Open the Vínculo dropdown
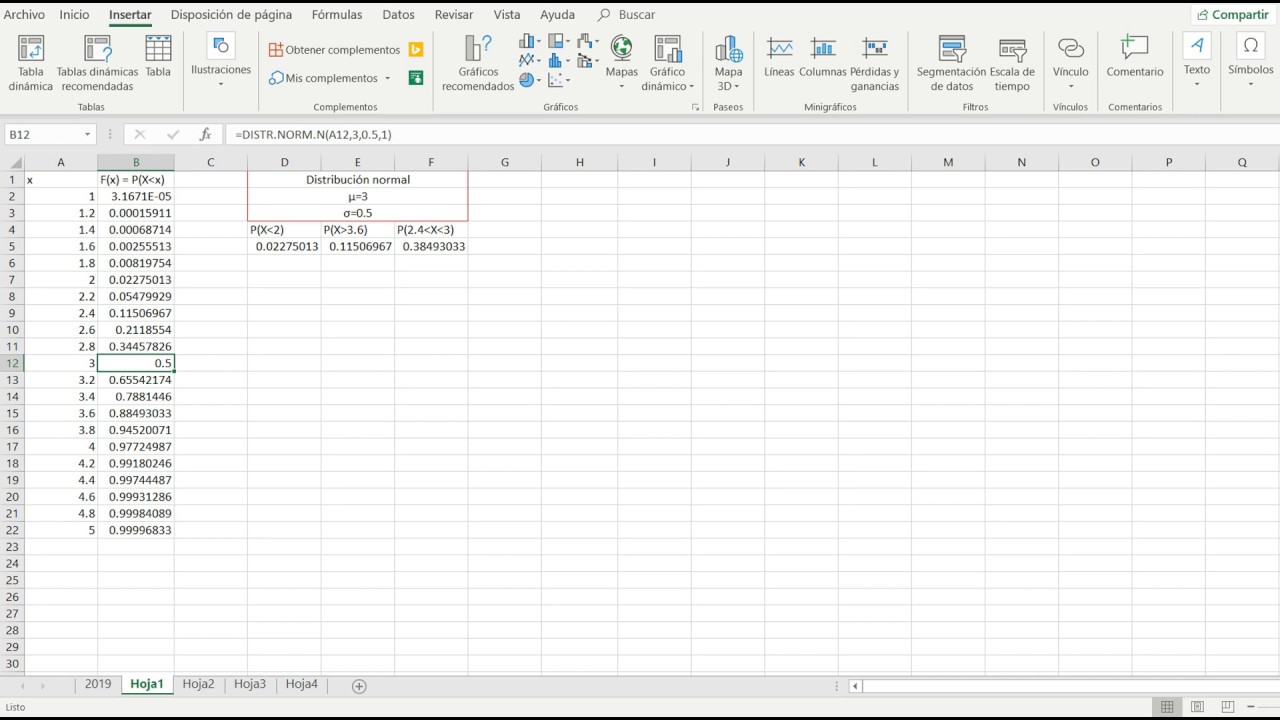Image resolution: width=1280 pixels, height=720 pixels. 1070,63
